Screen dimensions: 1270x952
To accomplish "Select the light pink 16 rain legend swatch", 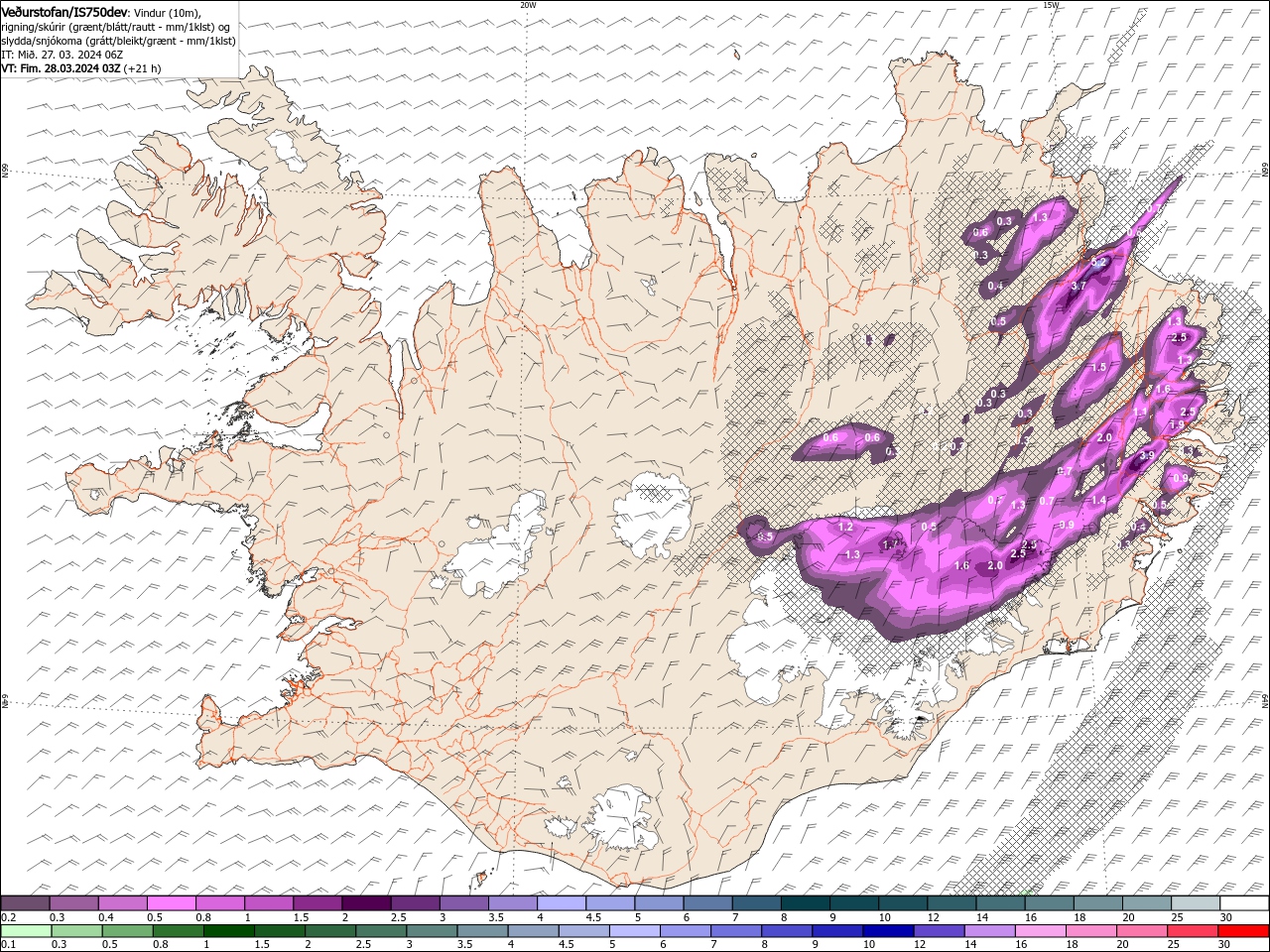I will click(1039, 931).
